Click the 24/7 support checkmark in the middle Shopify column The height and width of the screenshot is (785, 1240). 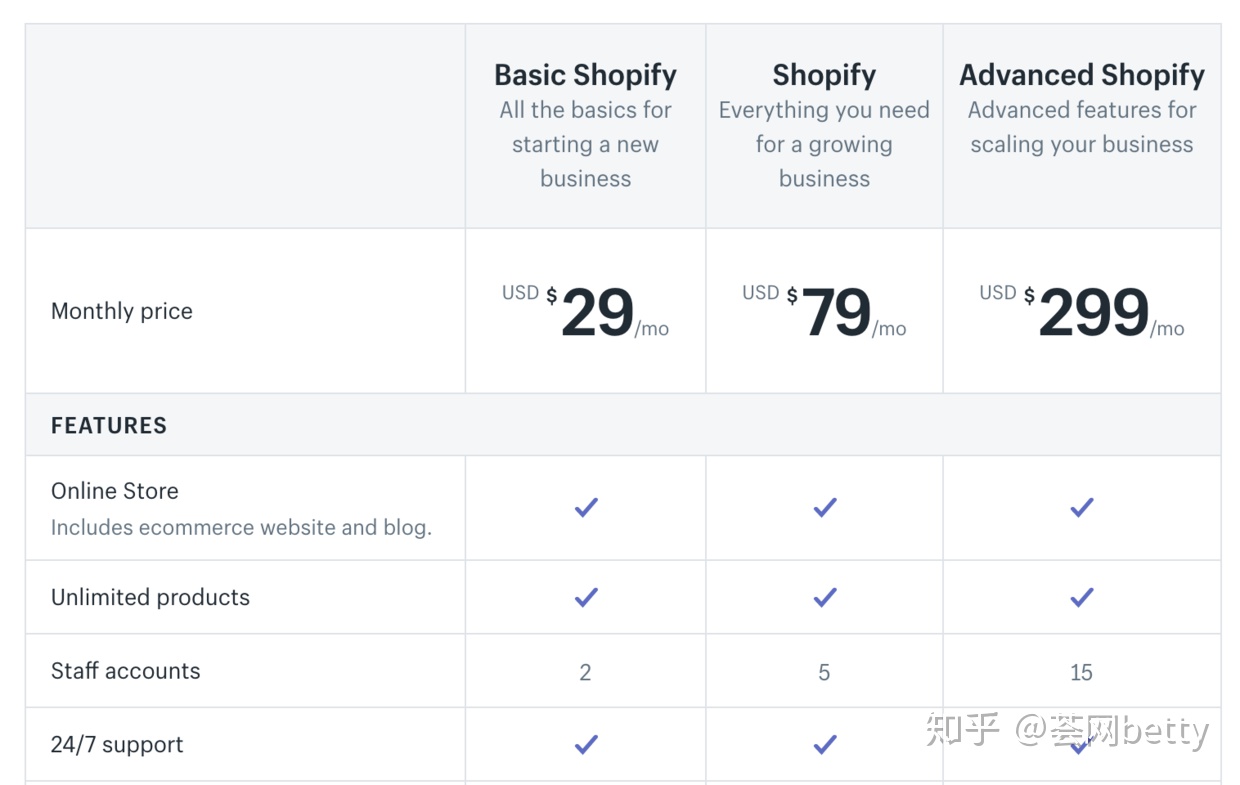pyautogui.click(x=824, y=744)
